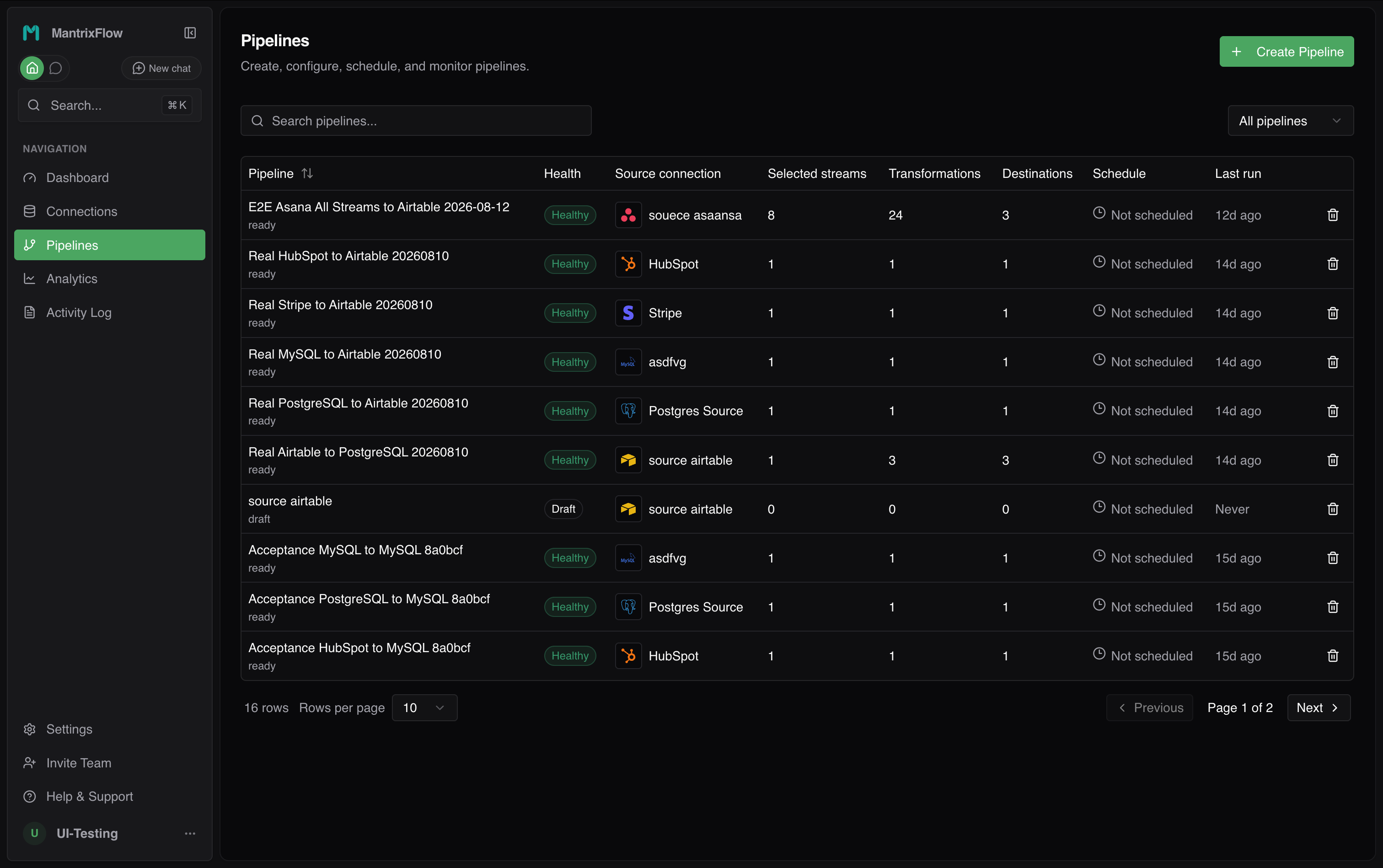The width and height of the screenshot is (1383, 868).
Task: Delete the Acceptance PostgreSQL to MySQL pipeline
Action: click(1333, 607)
